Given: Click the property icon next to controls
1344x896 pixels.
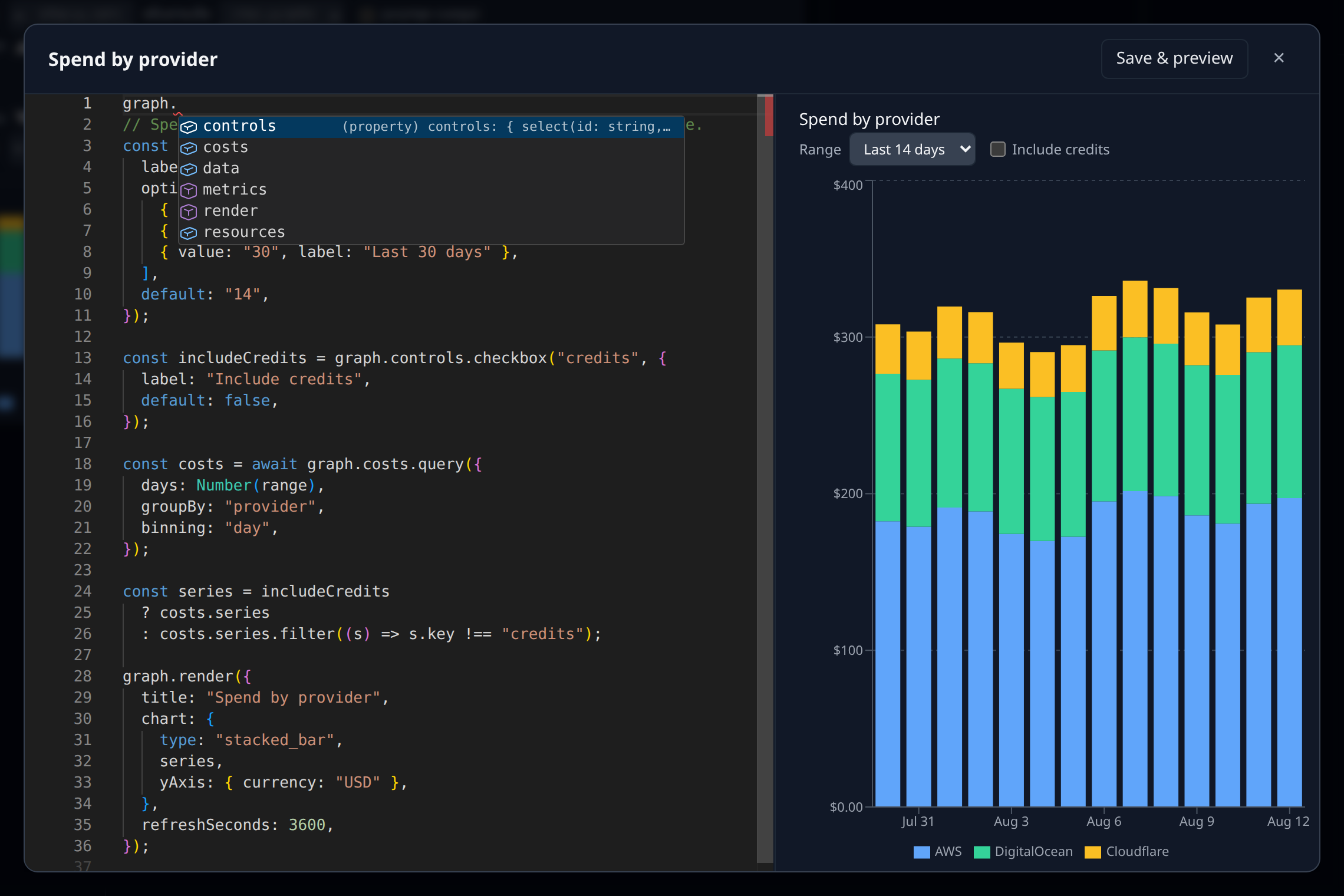Looking at the screenshot, I should (188, 127).
